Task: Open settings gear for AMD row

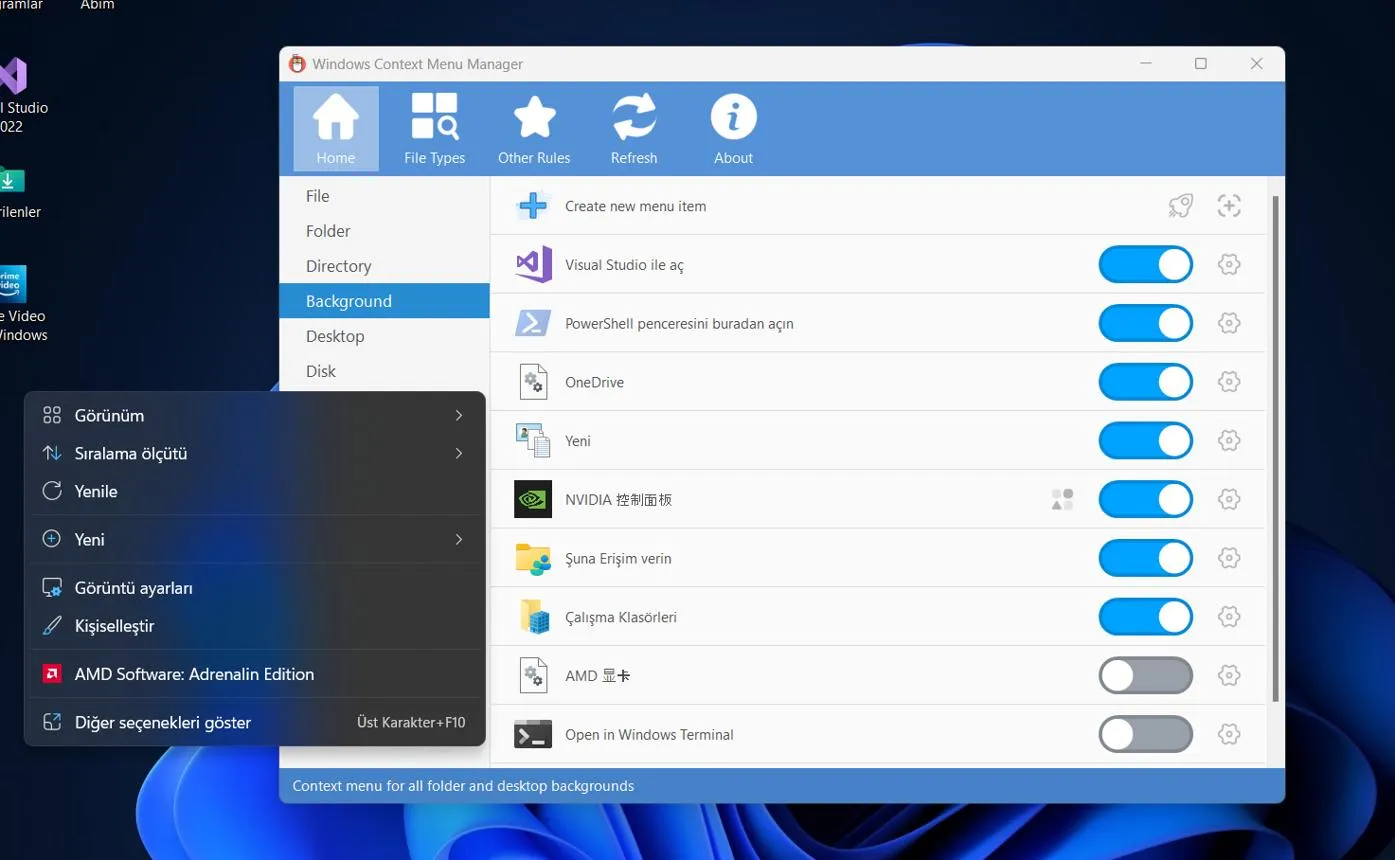Action: (x=1229, y=676)
